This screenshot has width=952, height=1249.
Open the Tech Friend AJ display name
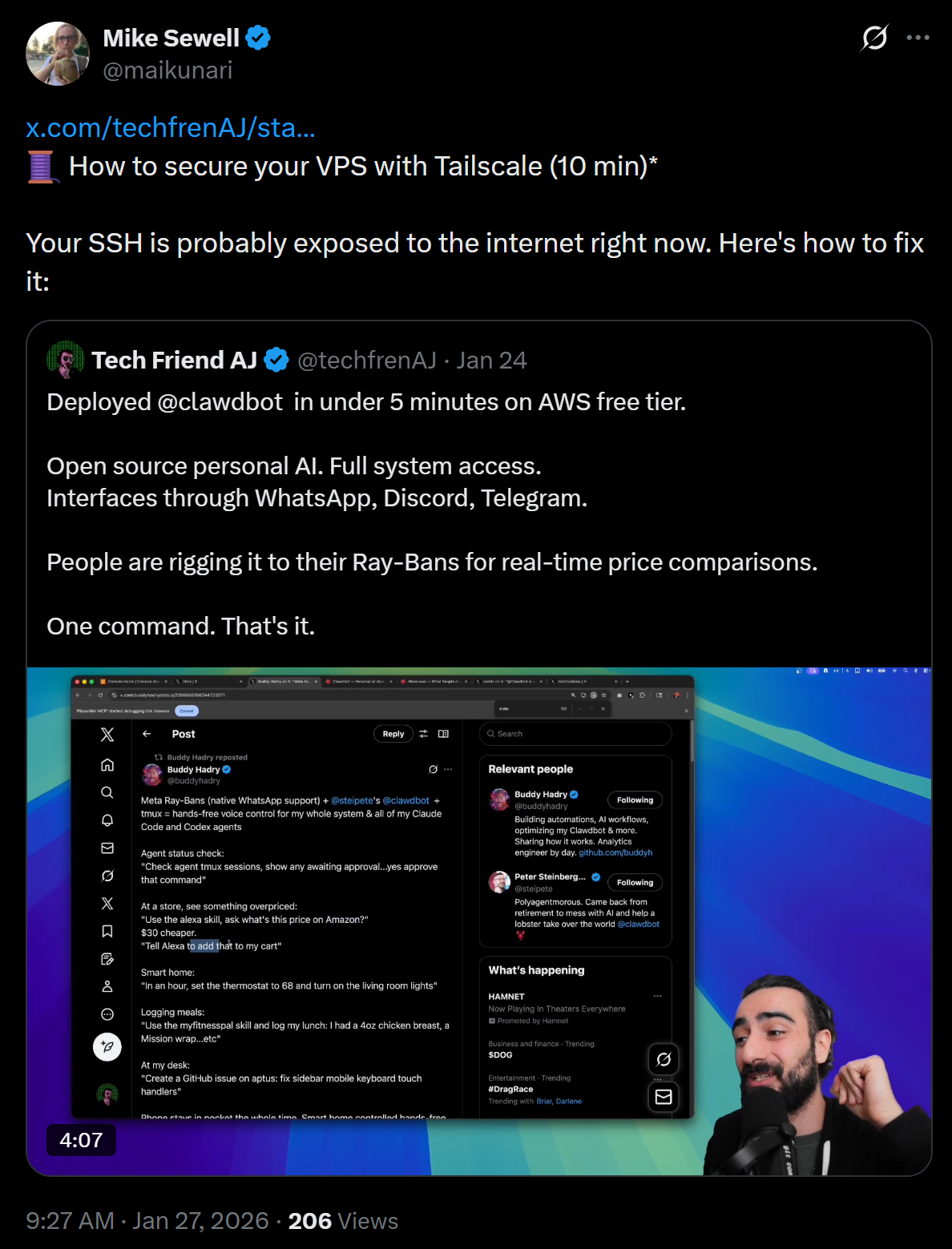coord(174,361)
